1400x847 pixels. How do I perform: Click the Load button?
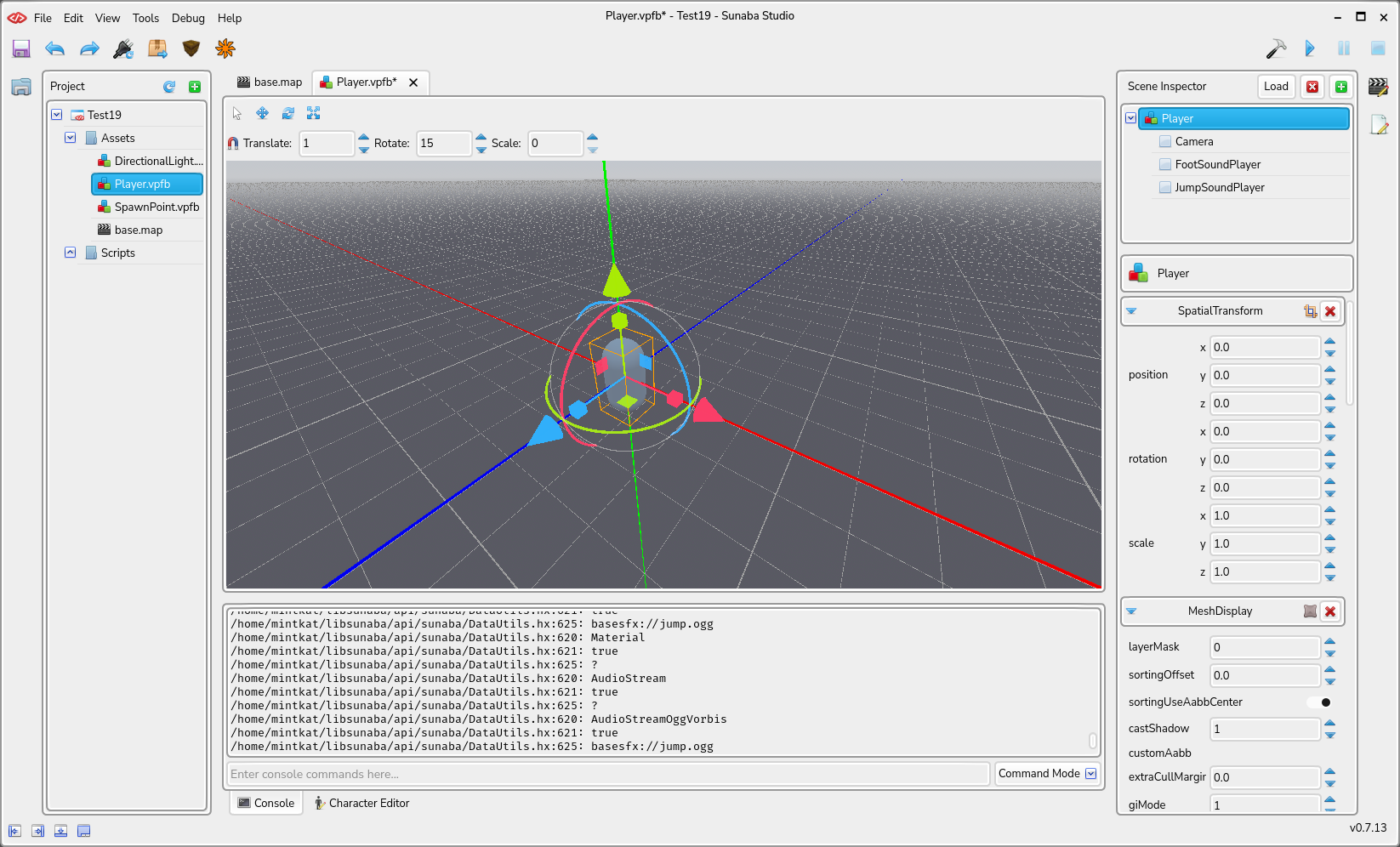click(1276, 87)
